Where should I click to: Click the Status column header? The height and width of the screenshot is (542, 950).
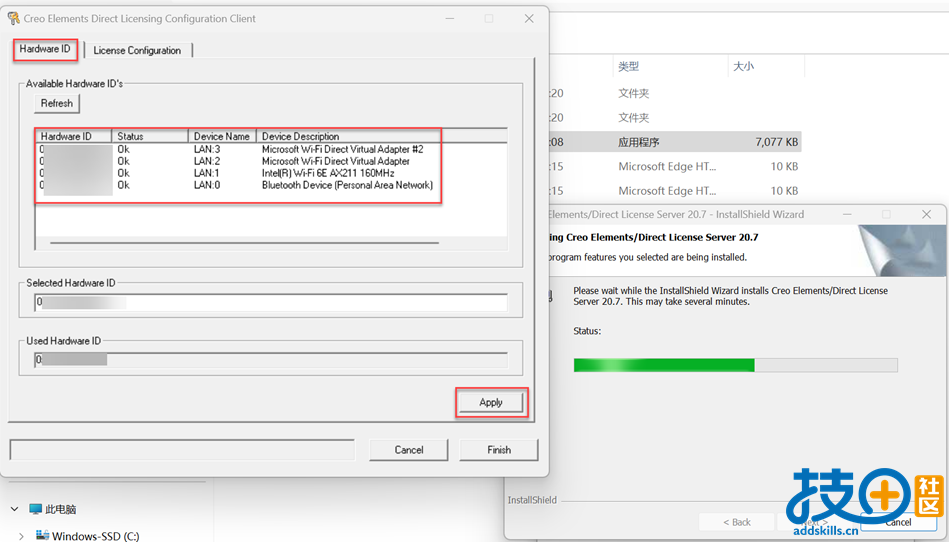150,136
